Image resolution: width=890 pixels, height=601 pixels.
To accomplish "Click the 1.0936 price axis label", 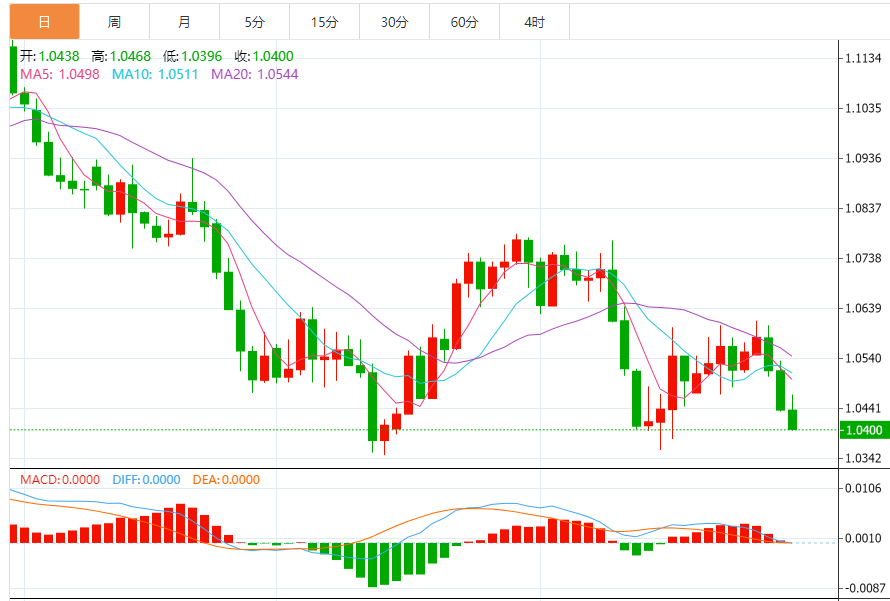I will click(863, 158).
